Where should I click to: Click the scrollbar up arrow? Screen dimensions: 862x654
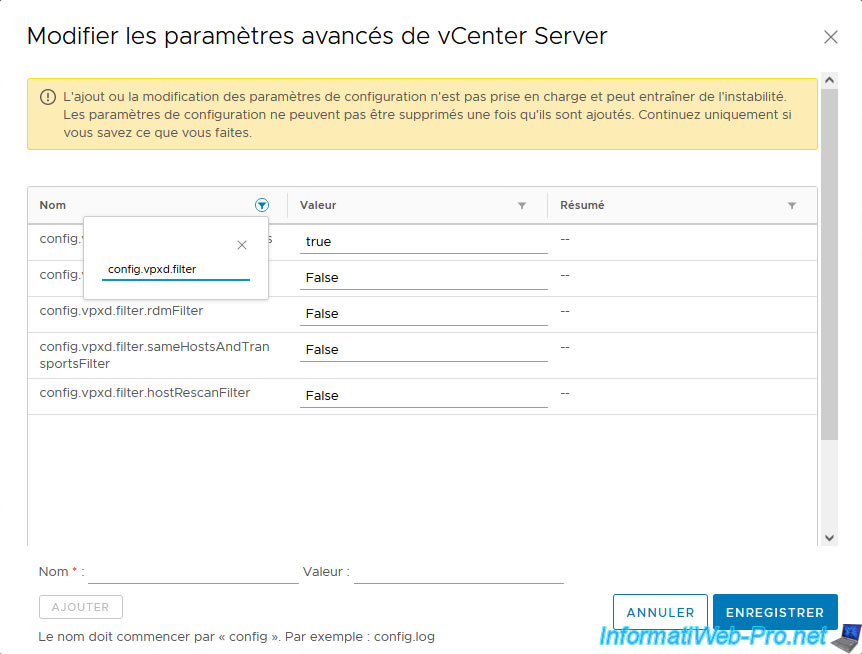tap(830, 80)
